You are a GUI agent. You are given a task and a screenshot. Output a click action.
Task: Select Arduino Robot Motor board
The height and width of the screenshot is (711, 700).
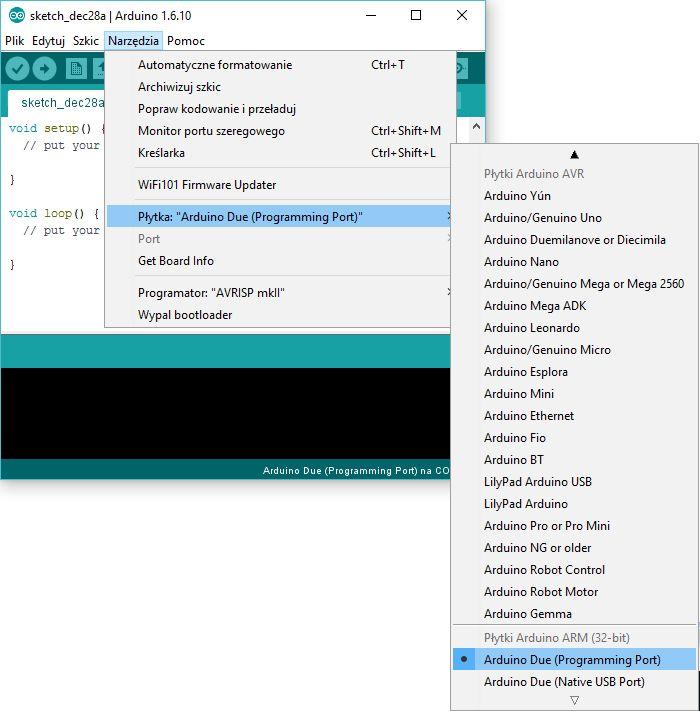(x=574, y=591)
